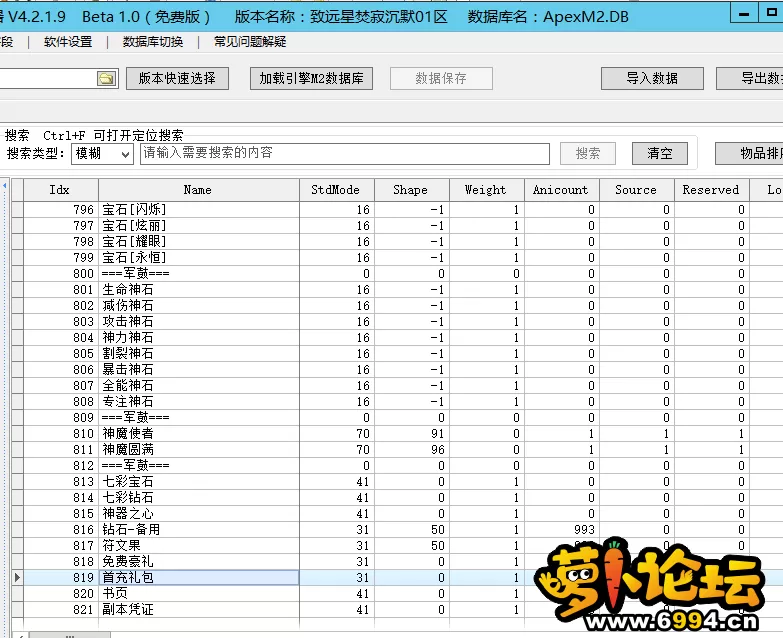Select the 生命神石 name cell
783x638 pixels.
(199, 290)
